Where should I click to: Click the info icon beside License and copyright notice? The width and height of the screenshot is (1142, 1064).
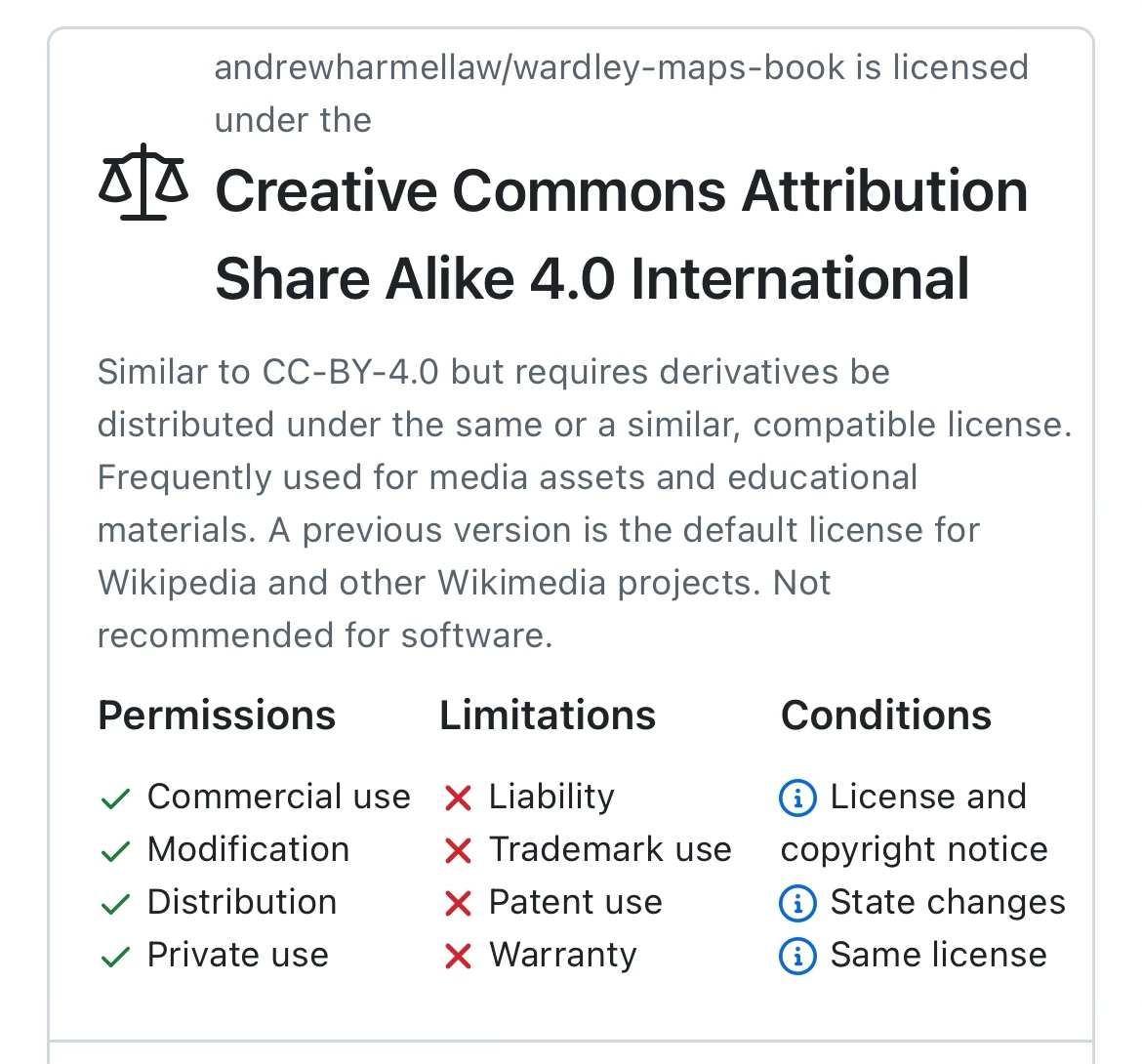pos(797,798)
